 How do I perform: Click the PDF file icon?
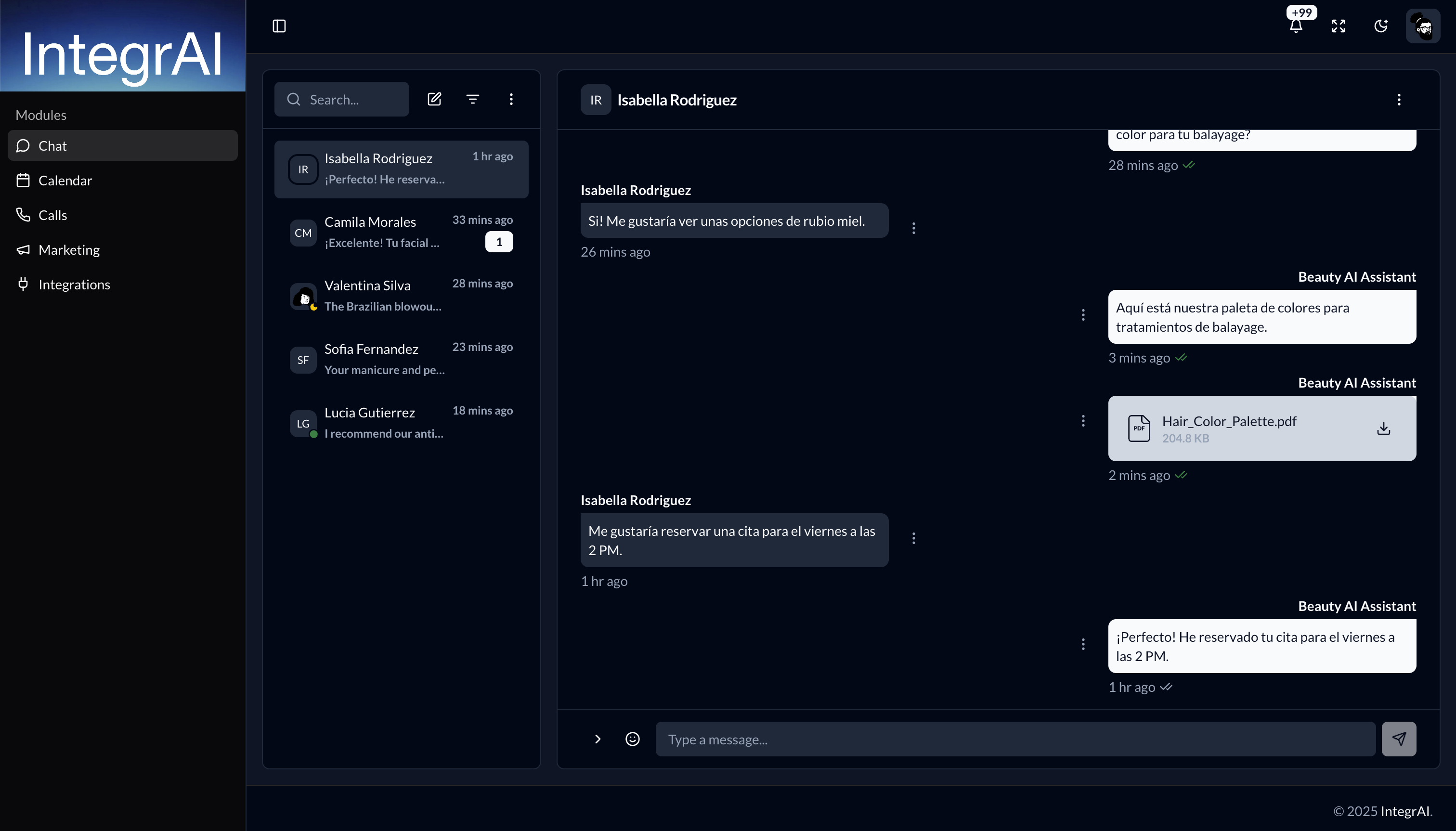1139,428
